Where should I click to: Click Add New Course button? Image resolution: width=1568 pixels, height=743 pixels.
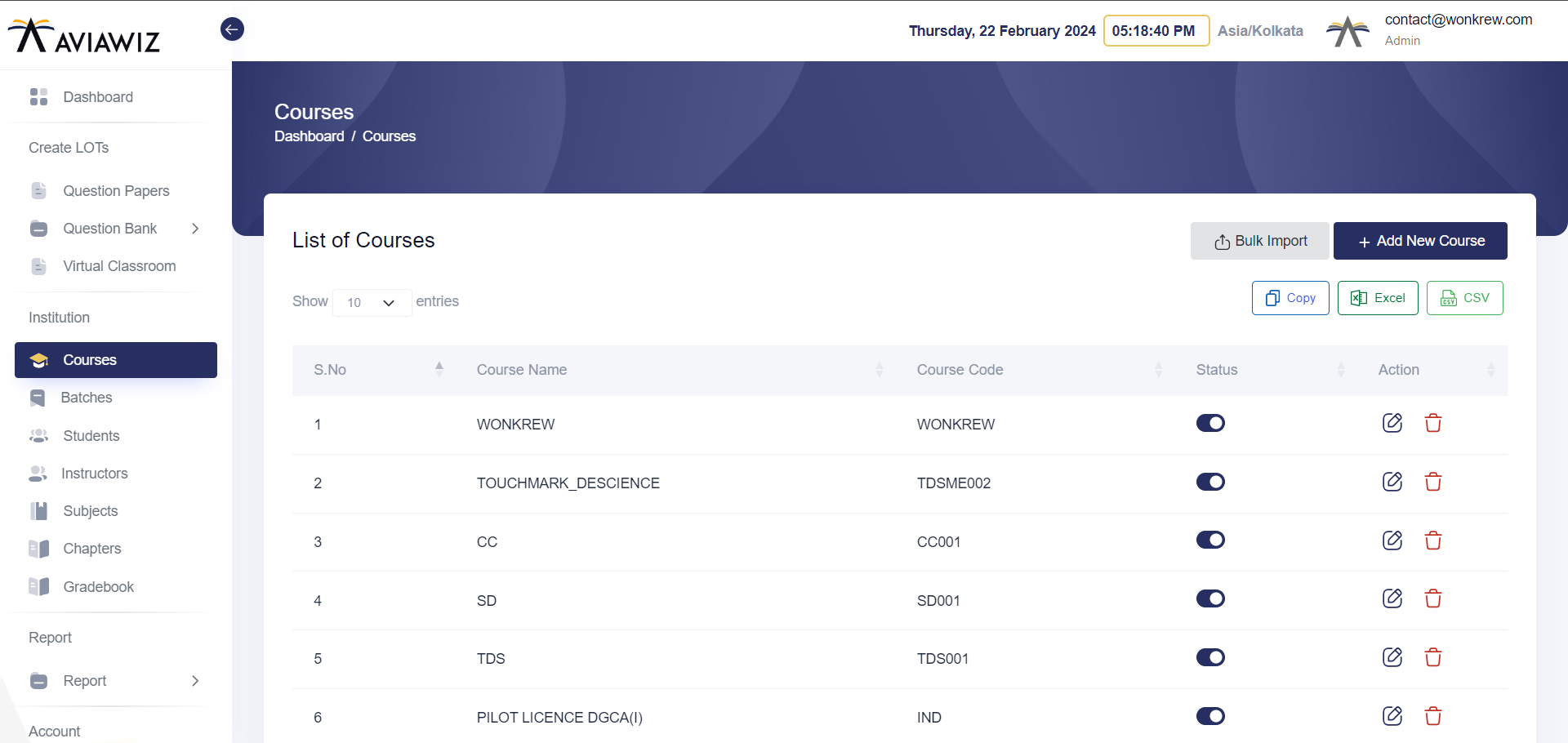point(1420,241)
